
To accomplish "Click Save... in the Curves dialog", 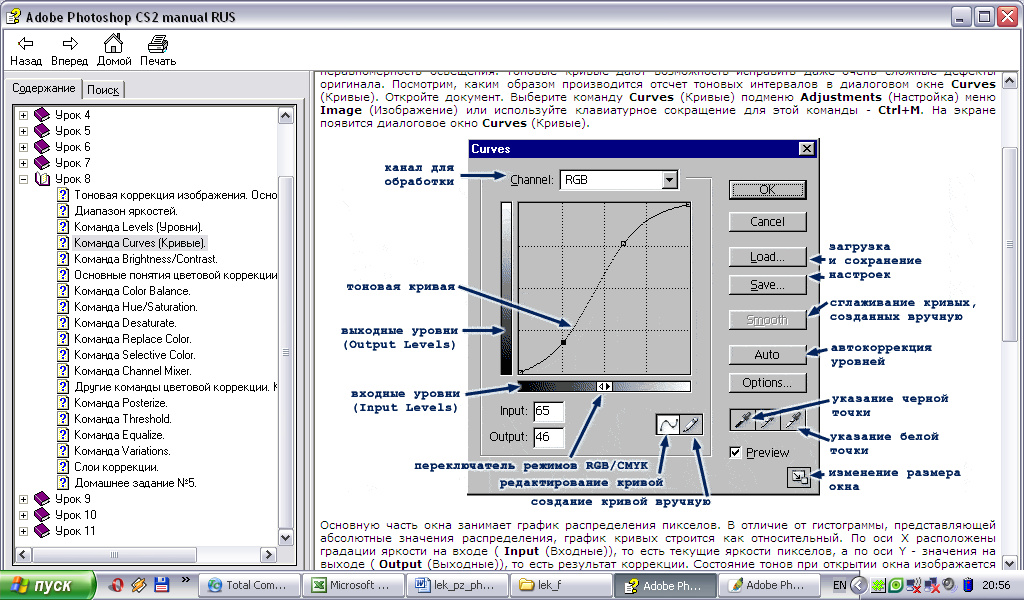I will coord(767,285).
